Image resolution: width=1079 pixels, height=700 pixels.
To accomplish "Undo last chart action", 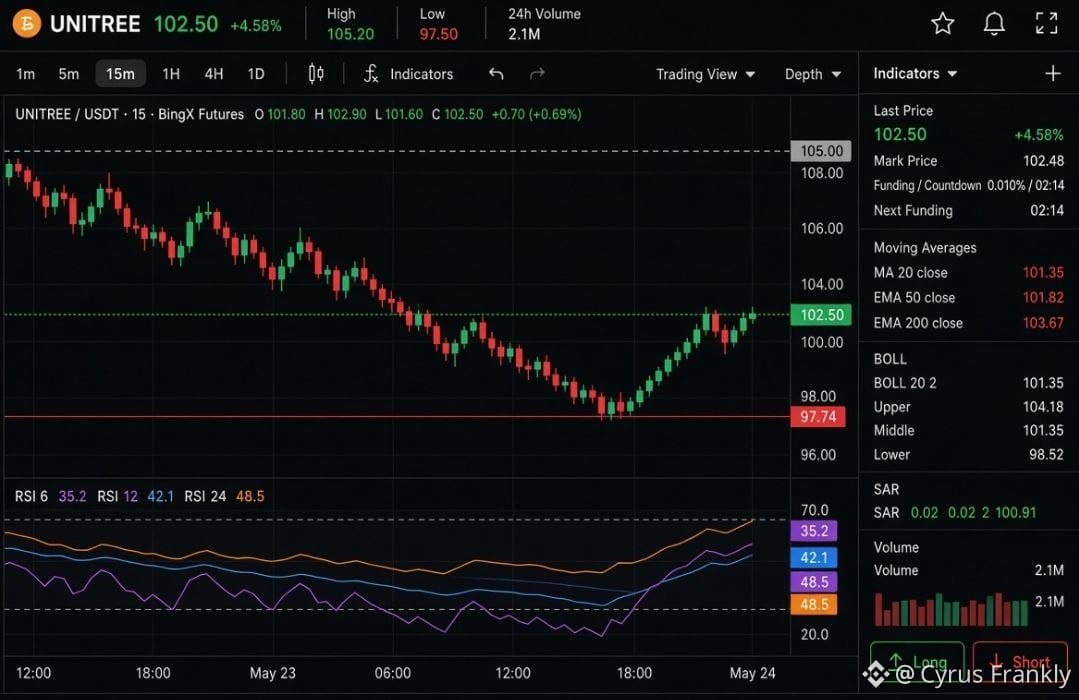I will (496, 74).
